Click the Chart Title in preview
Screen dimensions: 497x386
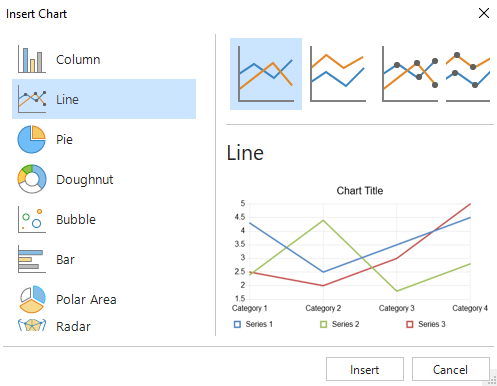coord(360,191)
